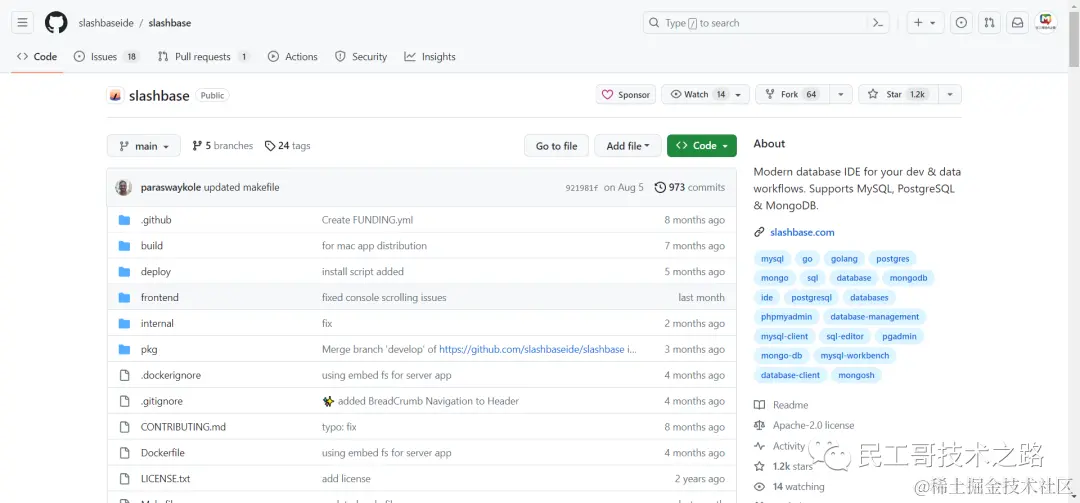Viewport: 1080px width, 503px height.
Task: Open the 'updated makefile' commit message
Action: (242, 187)
